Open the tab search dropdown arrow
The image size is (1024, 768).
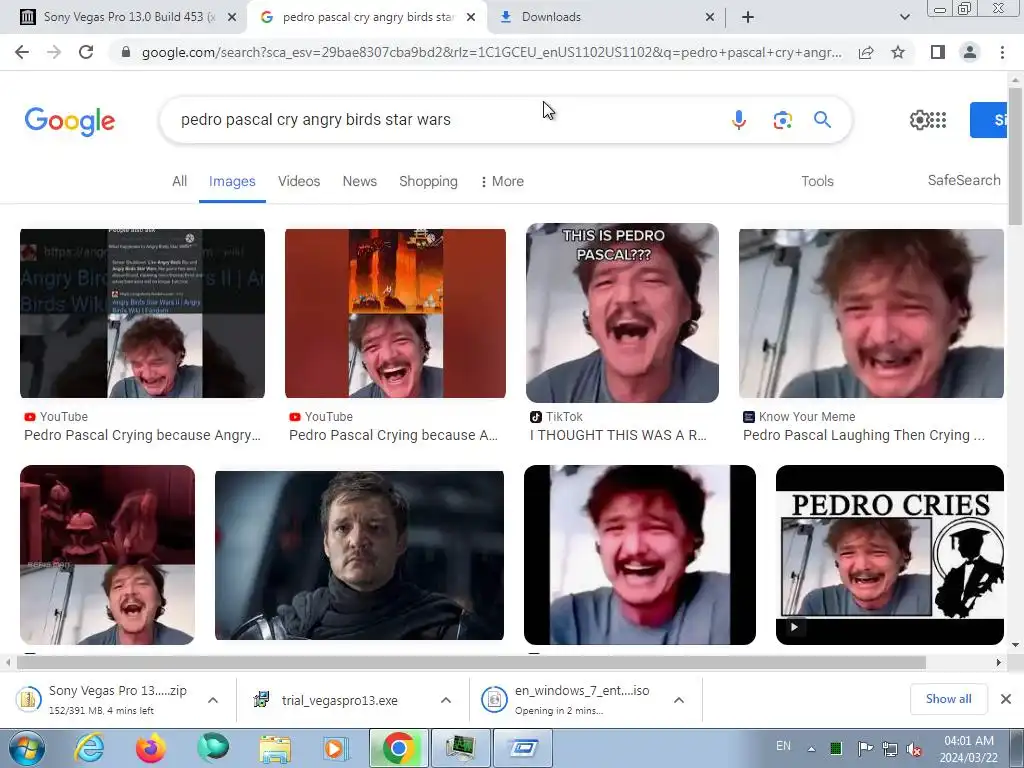coord(904,17)
